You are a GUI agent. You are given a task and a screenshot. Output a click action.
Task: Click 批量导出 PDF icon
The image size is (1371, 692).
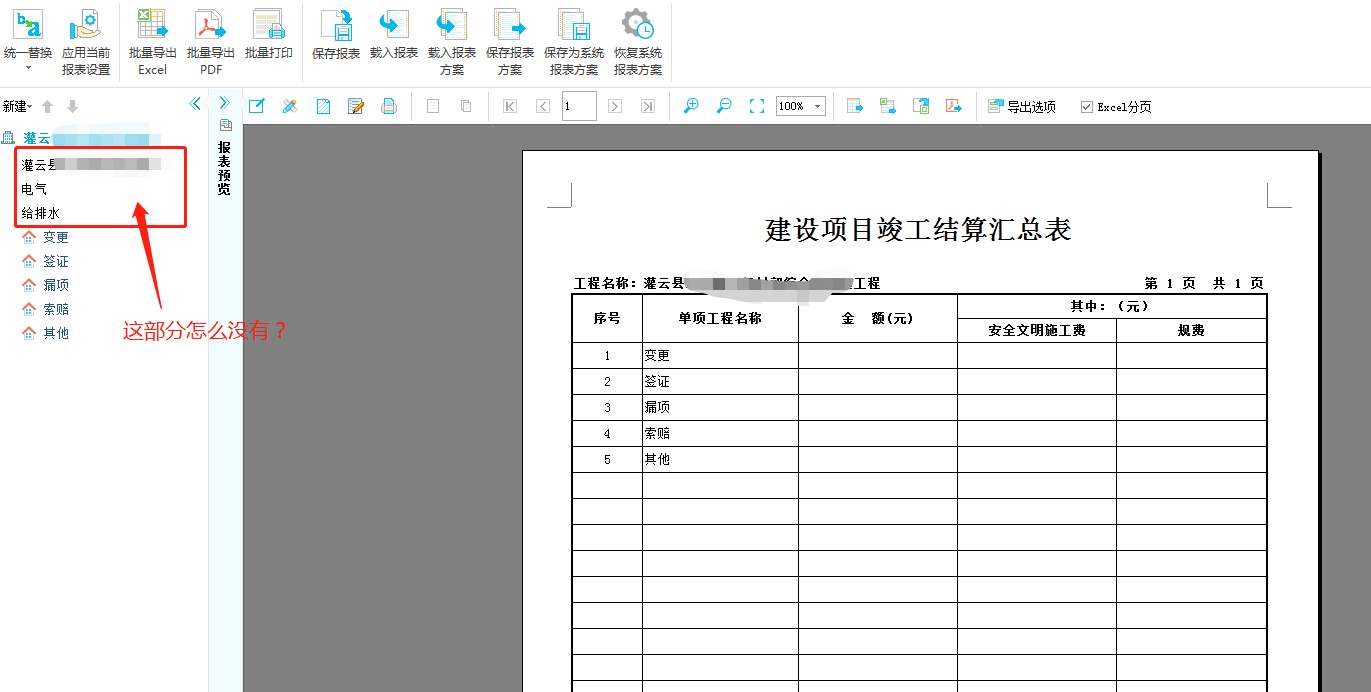pyautogui.click(x=211, y=41)
